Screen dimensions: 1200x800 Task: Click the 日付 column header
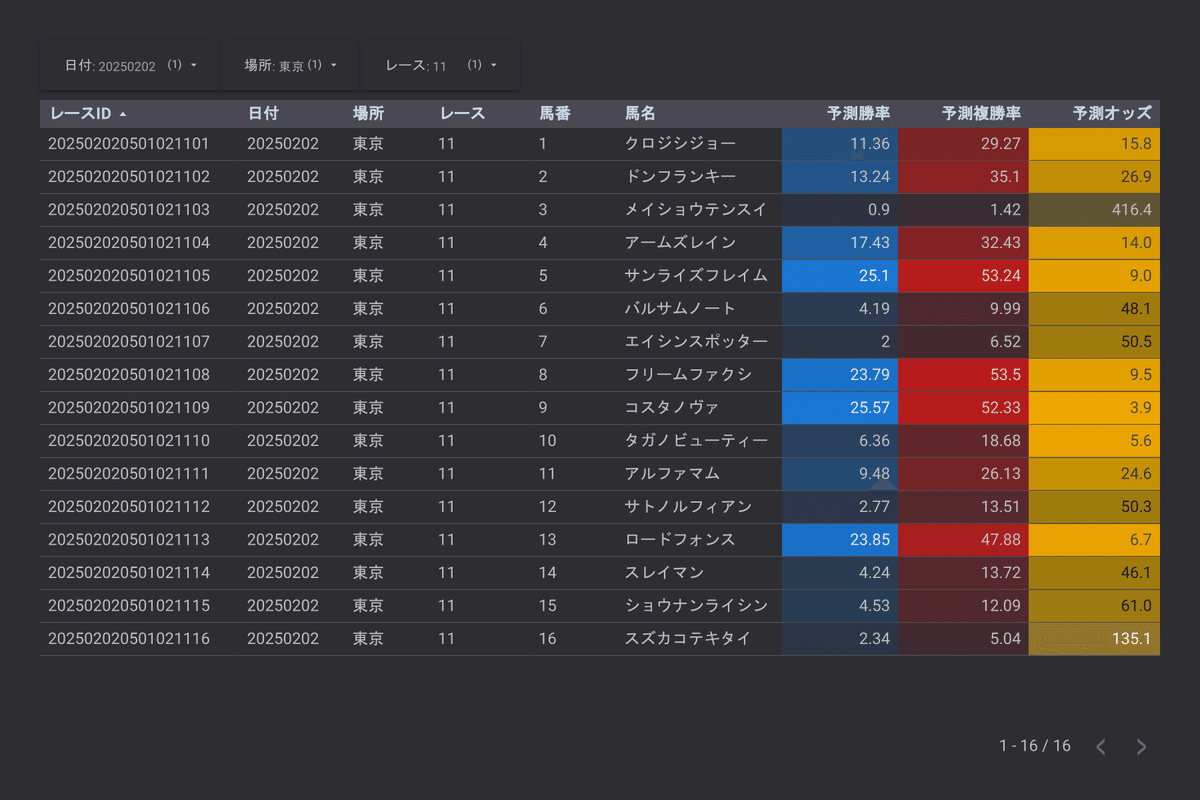coord(263,113)
